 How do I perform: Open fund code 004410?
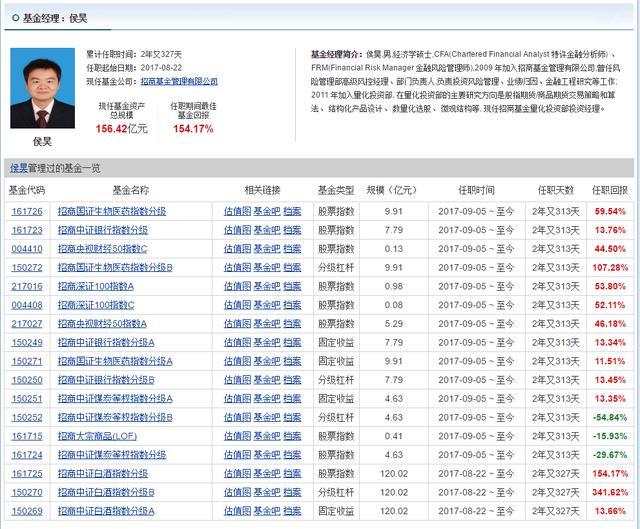tap(27, 249)
